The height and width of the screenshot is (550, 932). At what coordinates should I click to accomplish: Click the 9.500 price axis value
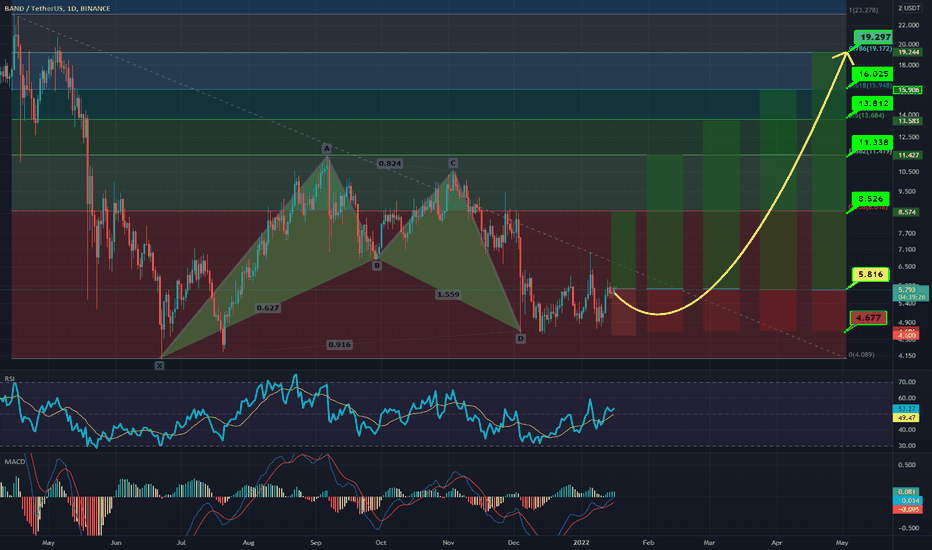click(x=909, y=191)
